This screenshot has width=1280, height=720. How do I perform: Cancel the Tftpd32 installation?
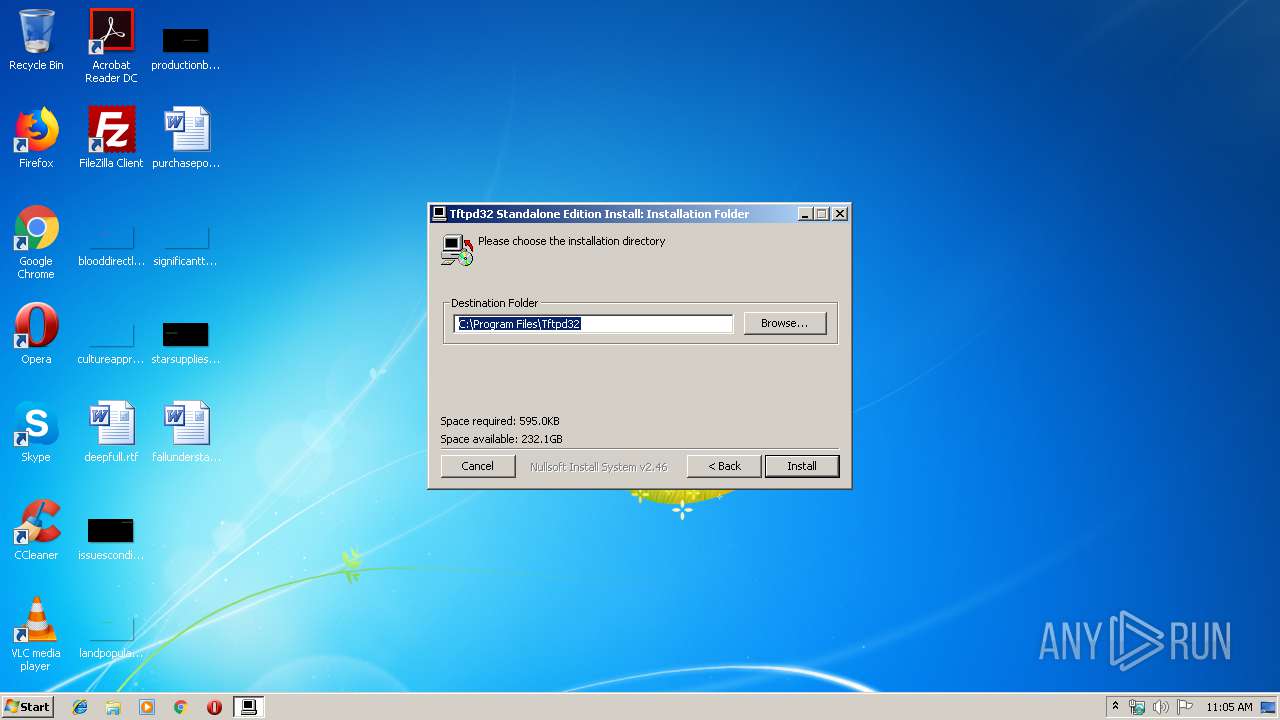[477, 466]
